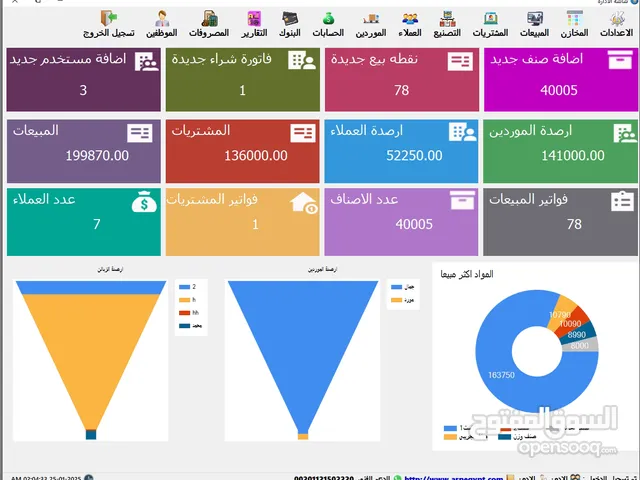
Task: Click icon on اضافة مستخدم جديد tile
Action: 146,62
